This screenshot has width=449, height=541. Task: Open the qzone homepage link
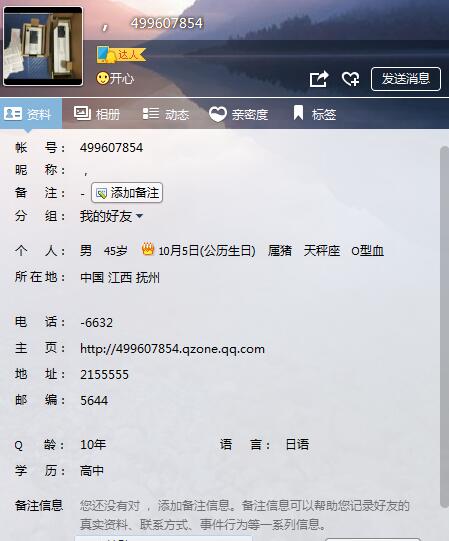(173, 349)
